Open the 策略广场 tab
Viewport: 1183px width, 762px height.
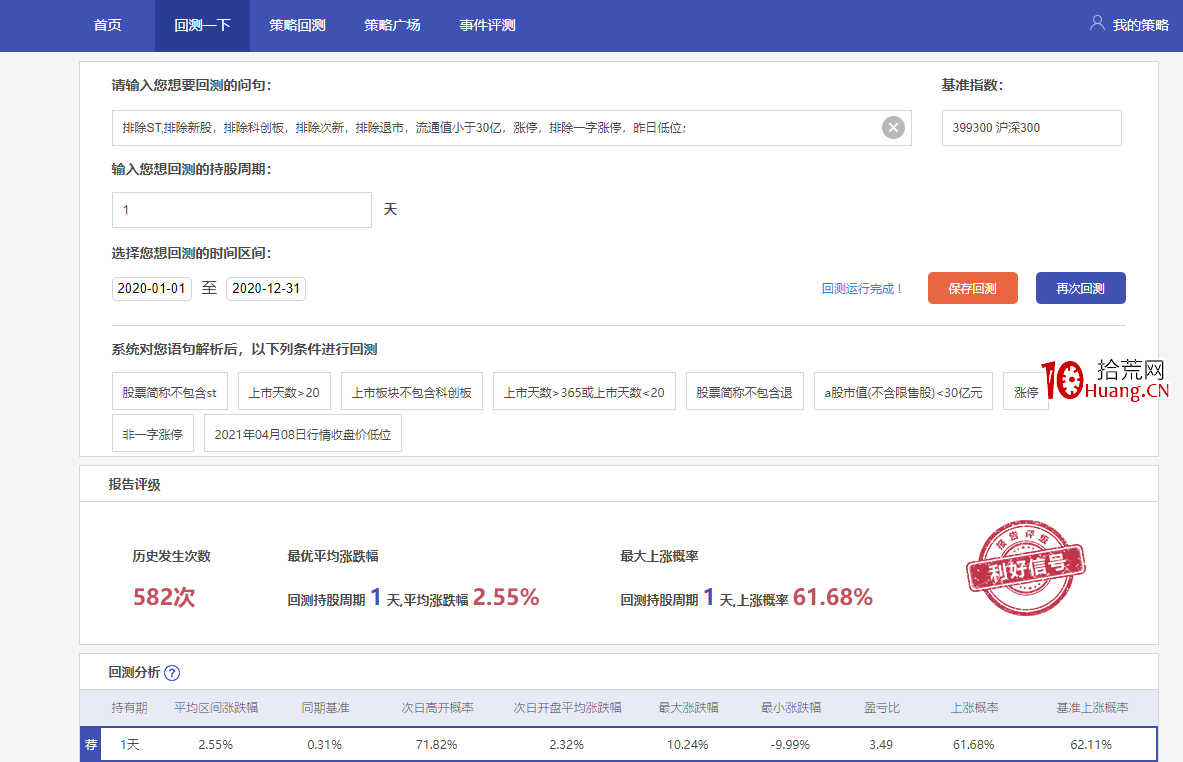[392, 25]
